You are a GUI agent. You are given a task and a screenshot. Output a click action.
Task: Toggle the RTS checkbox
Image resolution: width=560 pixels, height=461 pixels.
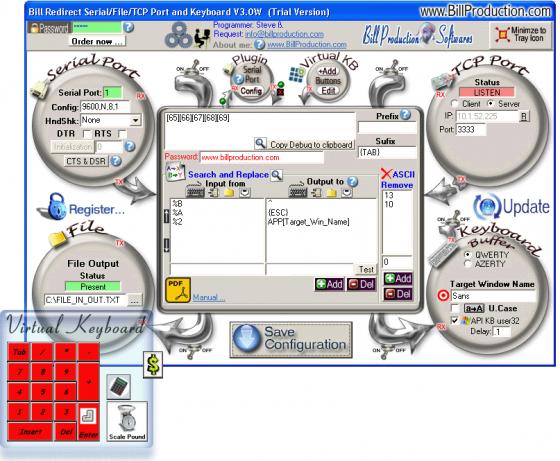coord(122,134)
